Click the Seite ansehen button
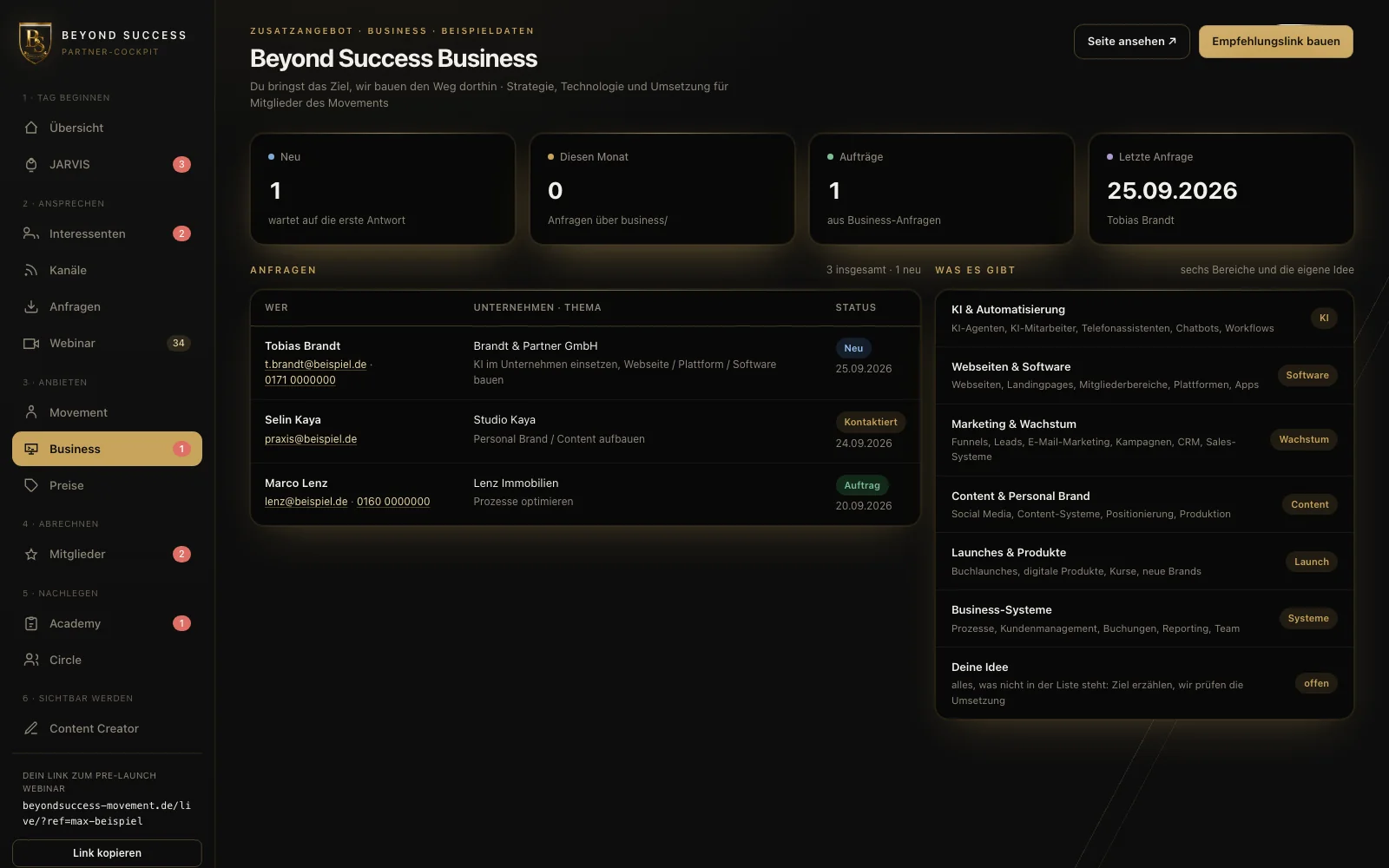This screenshot has width=1389, height=868. click(x=1131, y=42)
